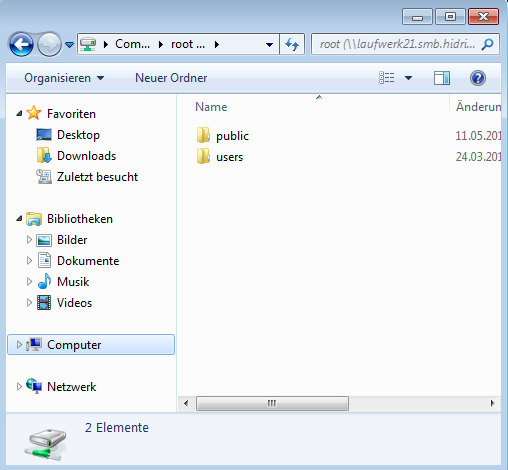Select Desktop in Favoriten

click(x=78, y=135)
